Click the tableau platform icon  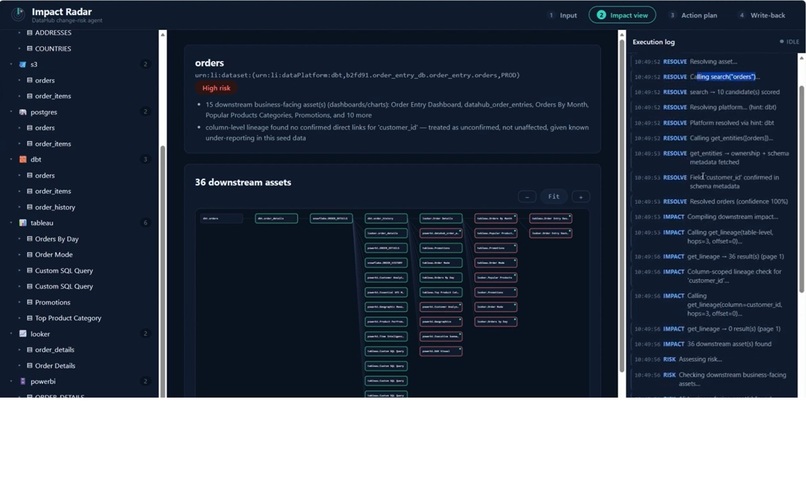[23, 223]
